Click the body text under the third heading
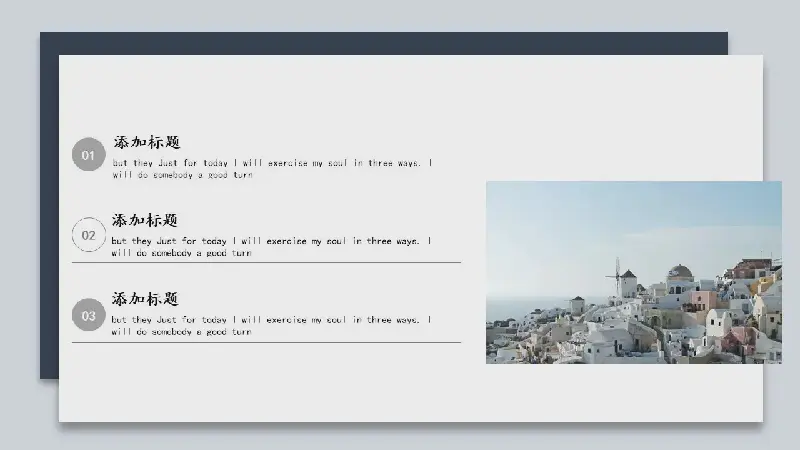The height and width of the screenshot is (450, 800). tap(272, 325)
